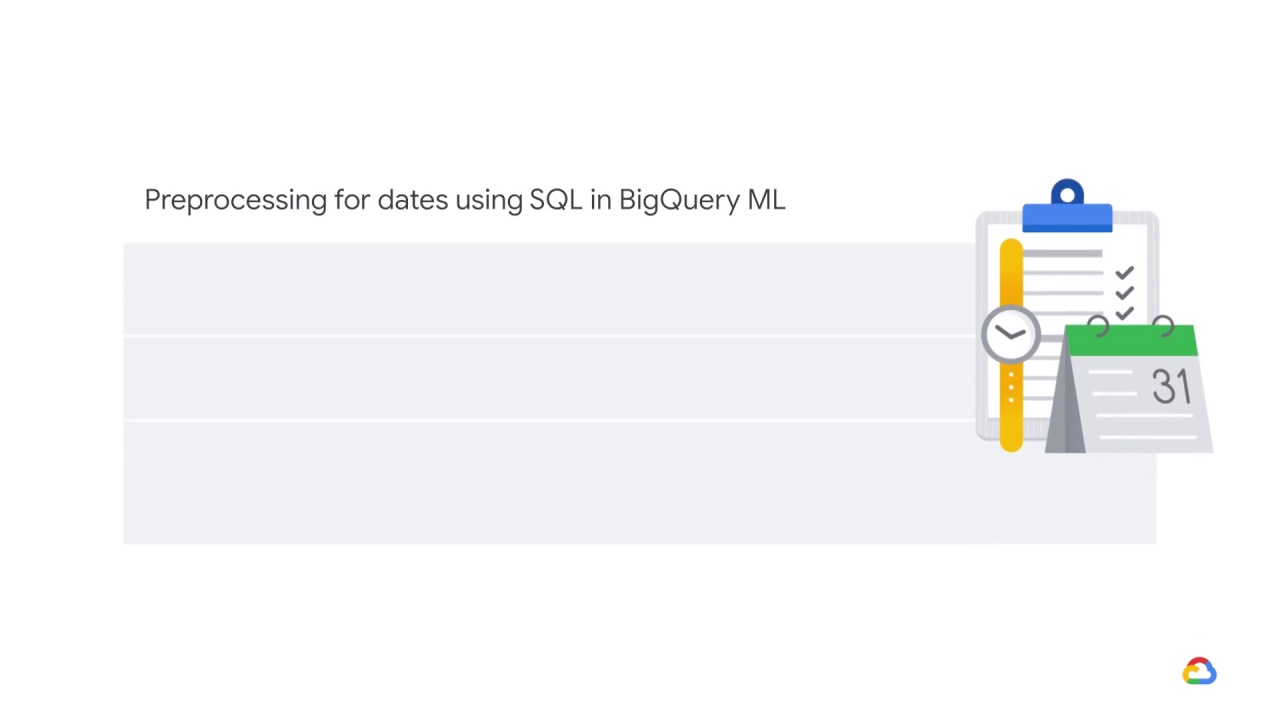This screenshot has height=720, width=1280.
Task: Click the second empty gray row
Action: [x=549, y=378]
